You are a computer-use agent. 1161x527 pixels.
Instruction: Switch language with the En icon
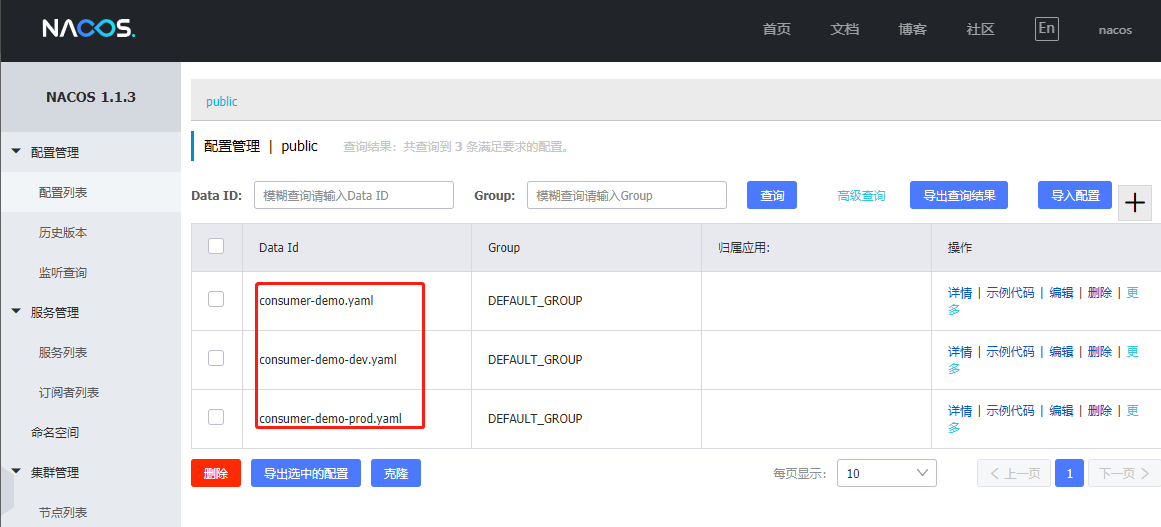(1046, 29)
